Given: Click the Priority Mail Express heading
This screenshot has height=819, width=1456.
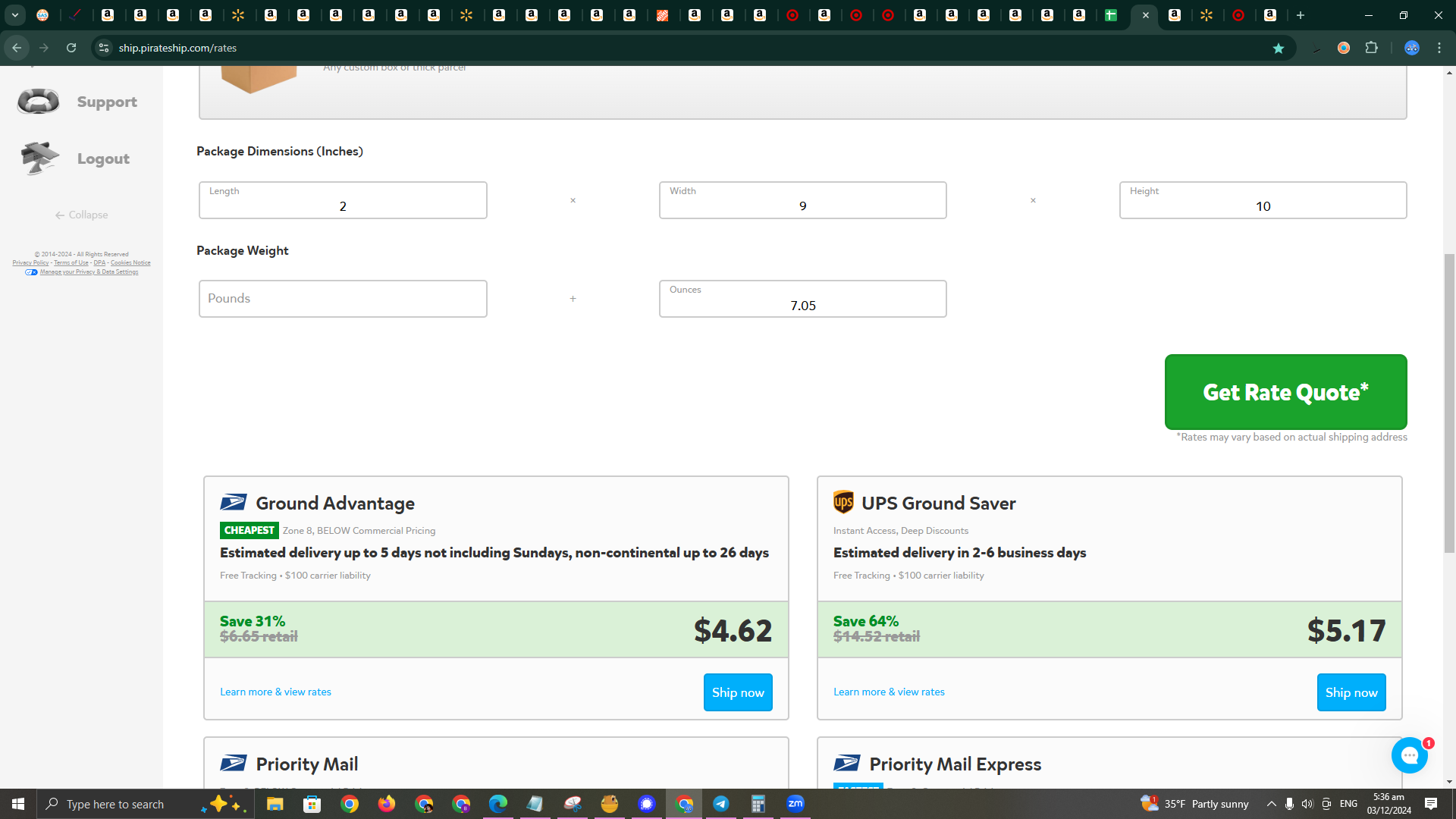Looking at the screenshot, I should (955, 764).
